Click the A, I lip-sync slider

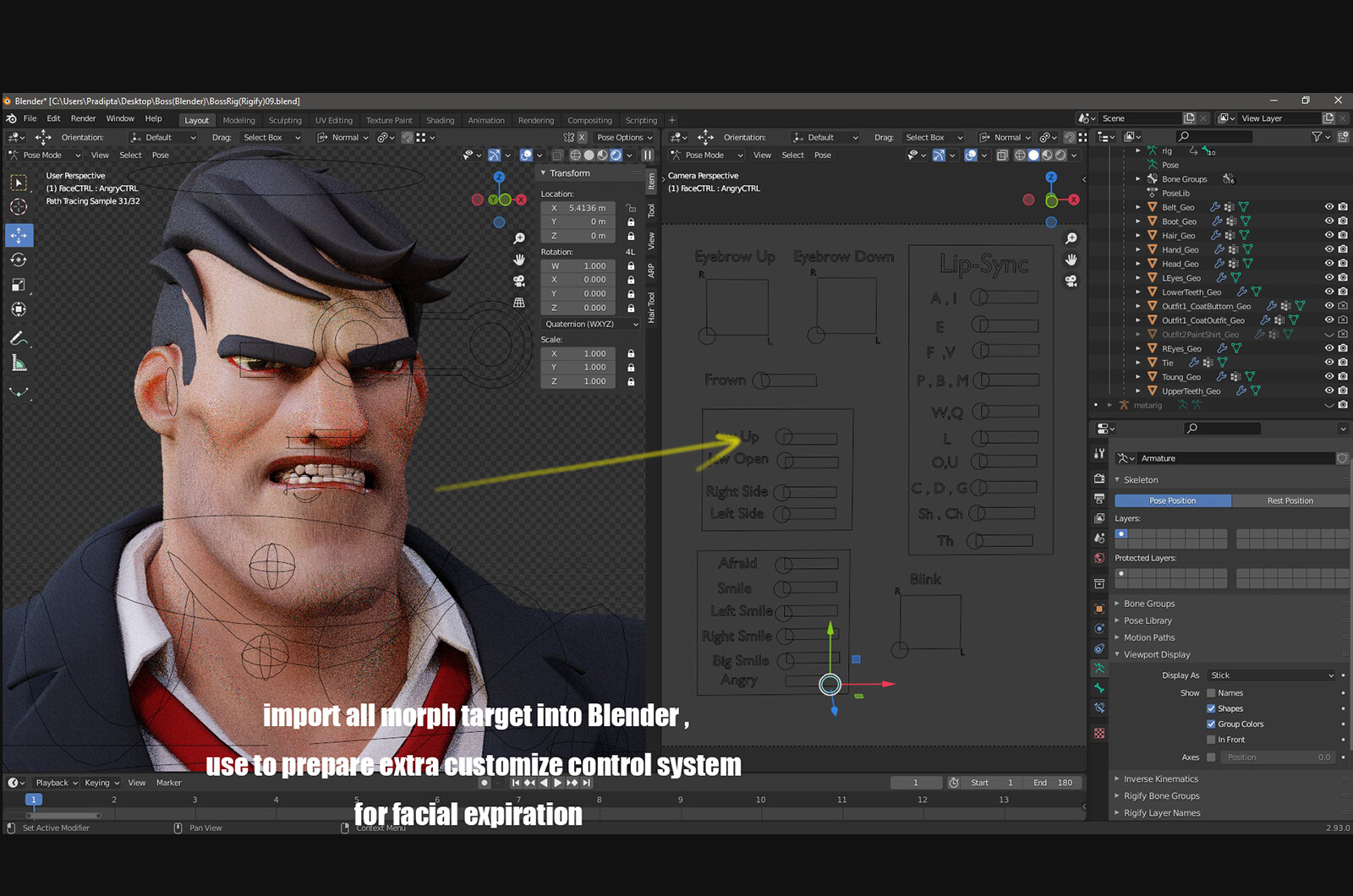click(1005, 298)
